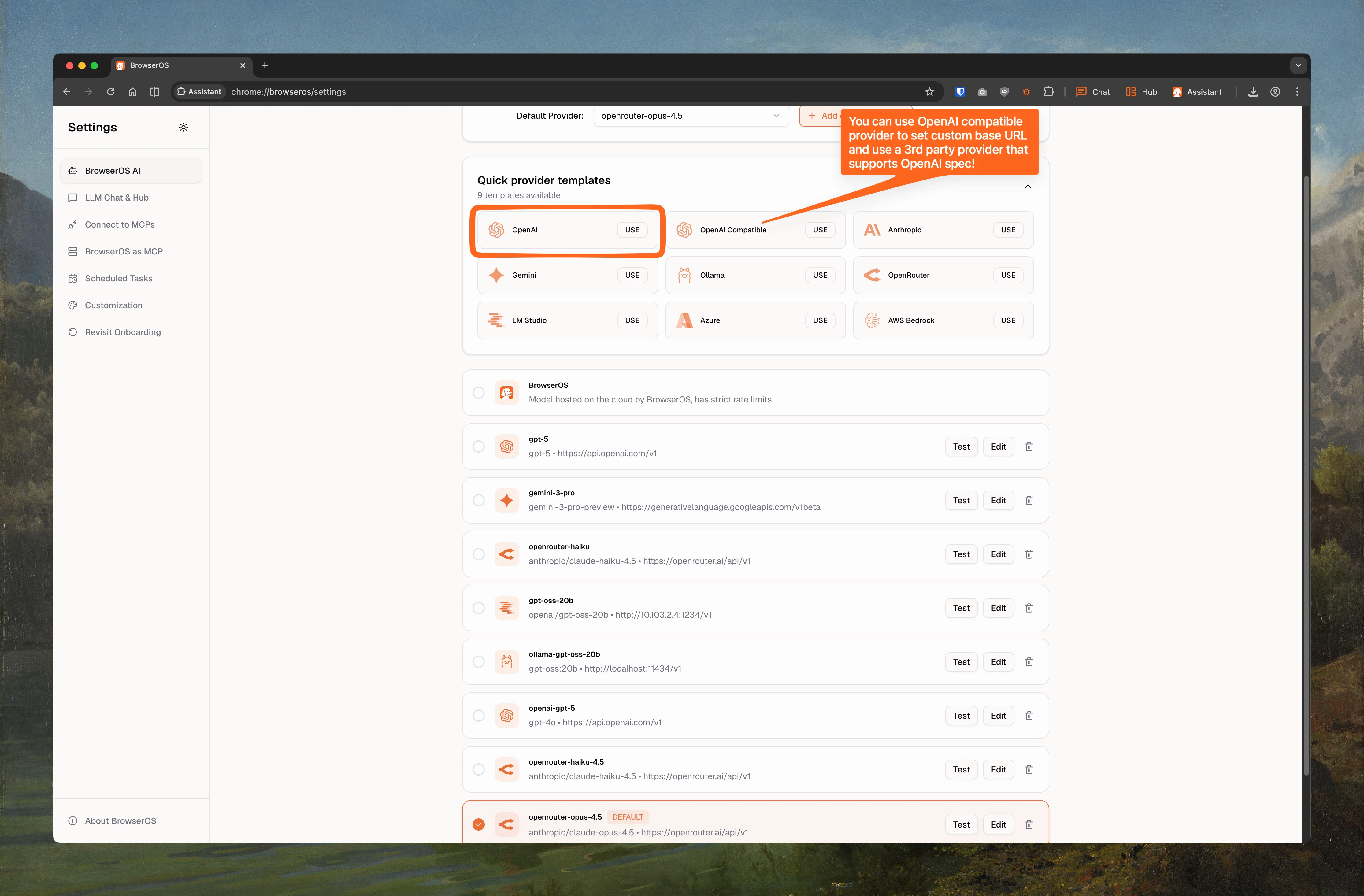Image resolution: width=1364 pixels, height=896 pixels.
Task: Select the gemini-3-pro provider radio button
Action: click(479, 500)
